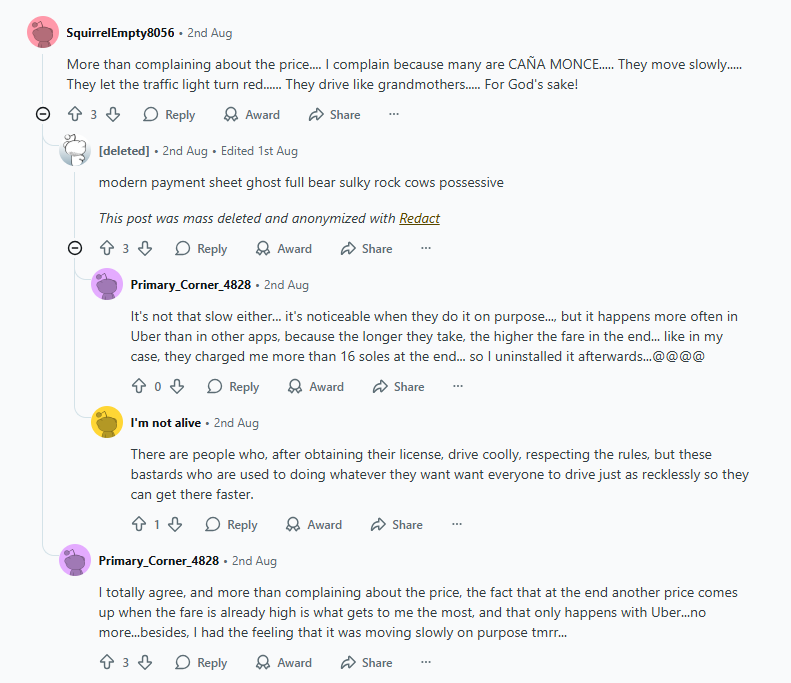Downvote the last Primary_Corner_4828 comment
This screenshot has height=683, width=791.
(x=145, y=663)
